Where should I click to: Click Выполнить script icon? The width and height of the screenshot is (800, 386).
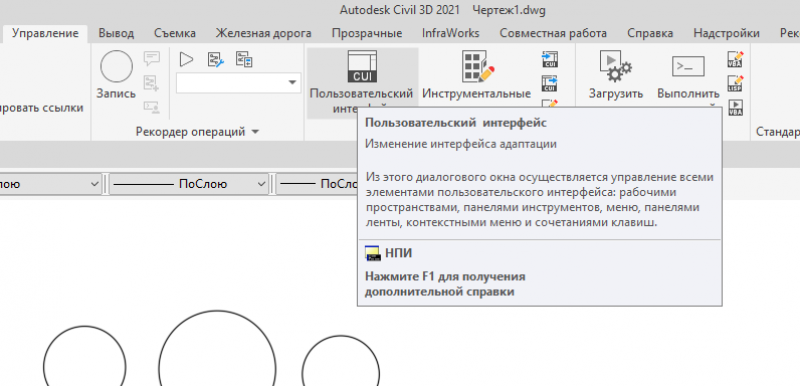688,67
